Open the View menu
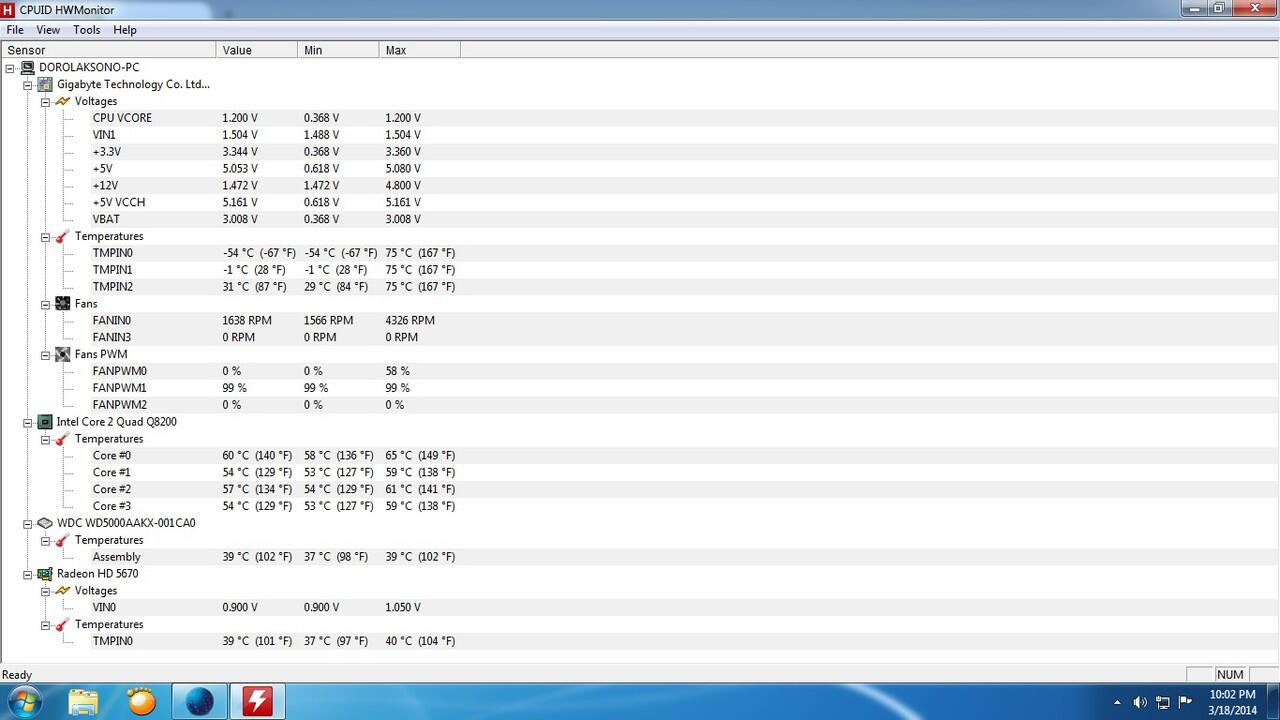The height and width of the screenshot is (720, 1280). [x=48, y=30]
